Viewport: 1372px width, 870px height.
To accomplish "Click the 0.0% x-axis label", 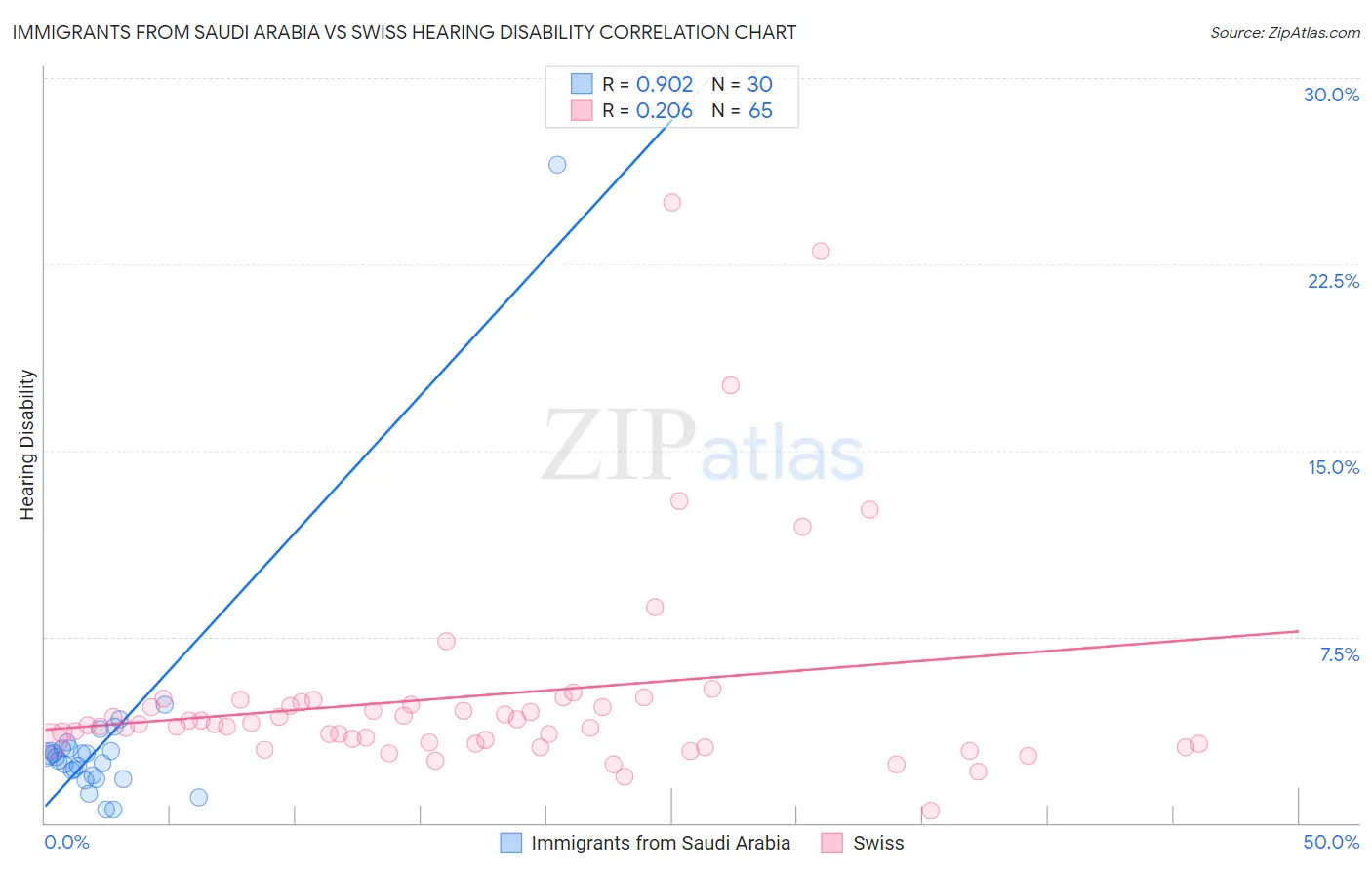I will [66, 842].
